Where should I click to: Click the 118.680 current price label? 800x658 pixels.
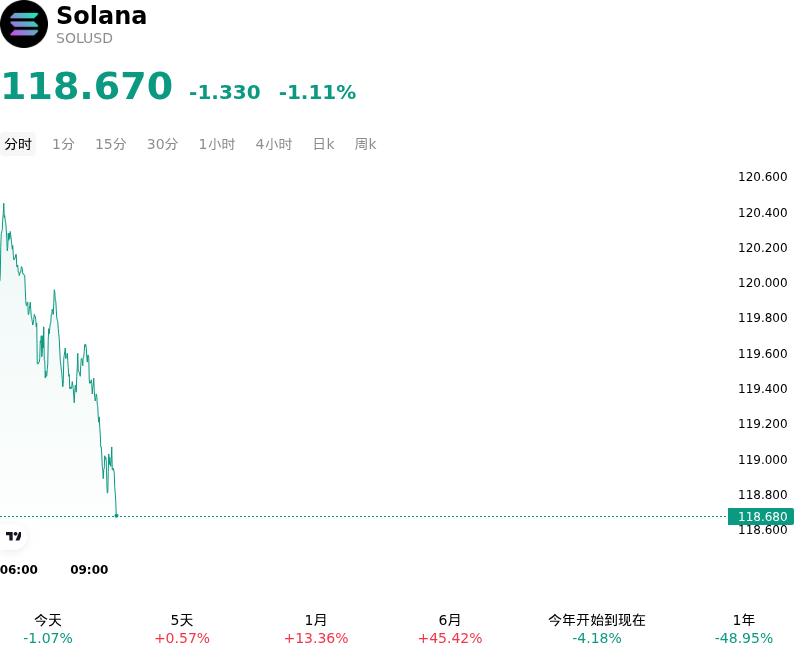point(761,516)
